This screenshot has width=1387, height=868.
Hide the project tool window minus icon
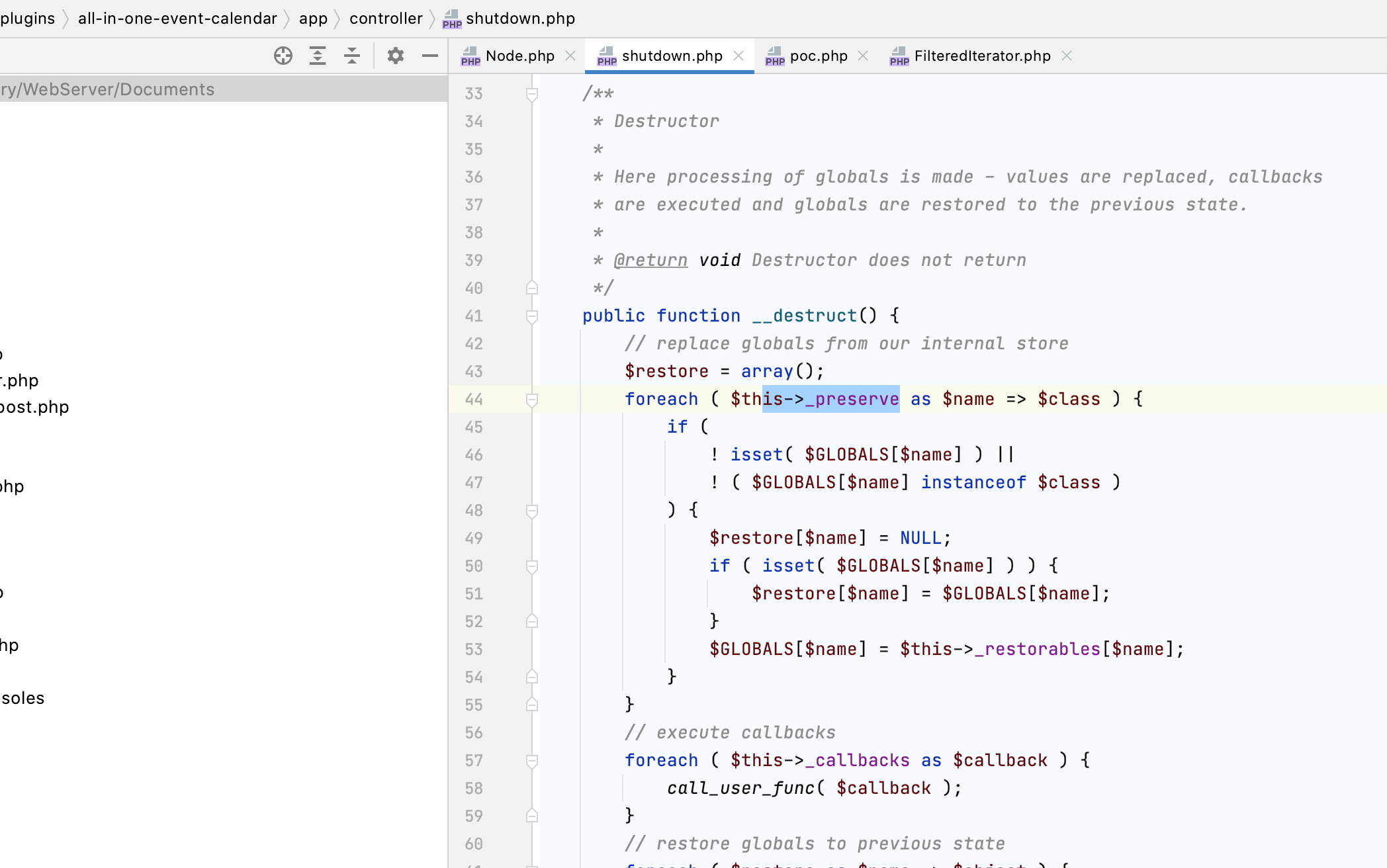point(430,56)
